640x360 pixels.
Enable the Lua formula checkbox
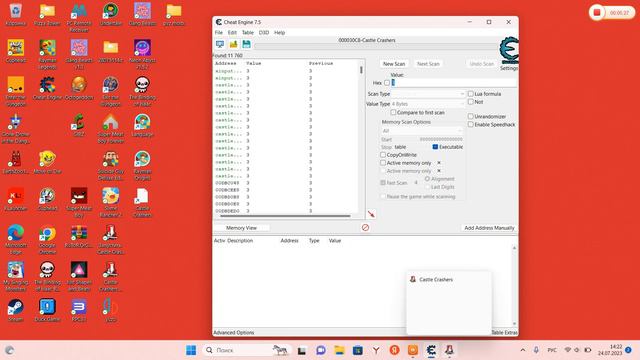point(471,94)
